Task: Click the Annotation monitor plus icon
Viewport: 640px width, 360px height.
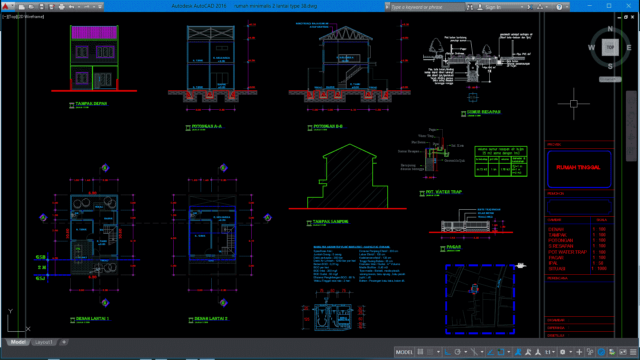Action: pyautogui.click(x=579, y=352)
